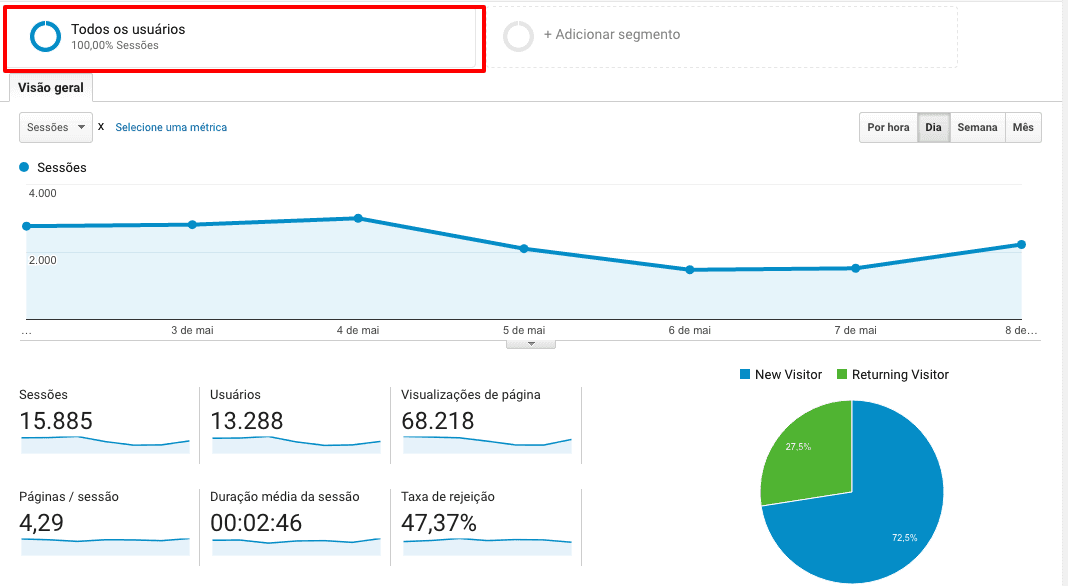
Task: Click the circle icon next to Adicionar segmento
Action: click(518, 36)
